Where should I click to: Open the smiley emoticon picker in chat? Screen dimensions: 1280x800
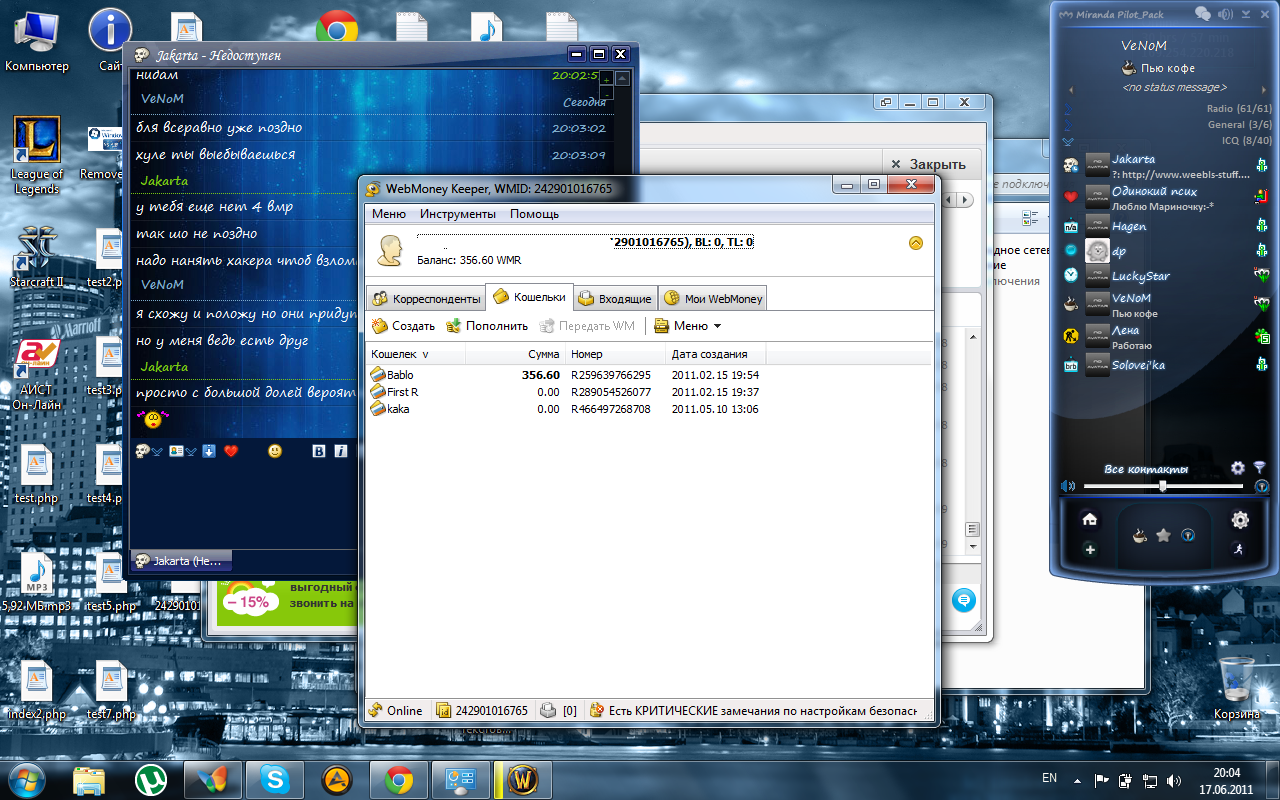[275, 452]
